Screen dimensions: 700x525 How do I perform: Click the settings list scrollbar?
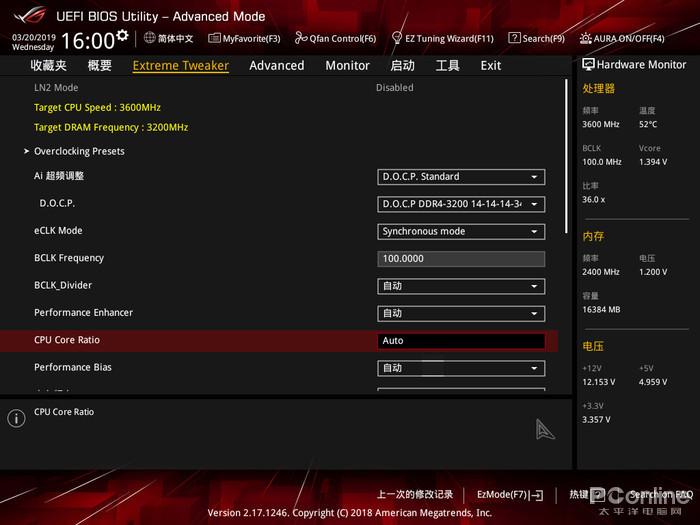coord(566,156)
